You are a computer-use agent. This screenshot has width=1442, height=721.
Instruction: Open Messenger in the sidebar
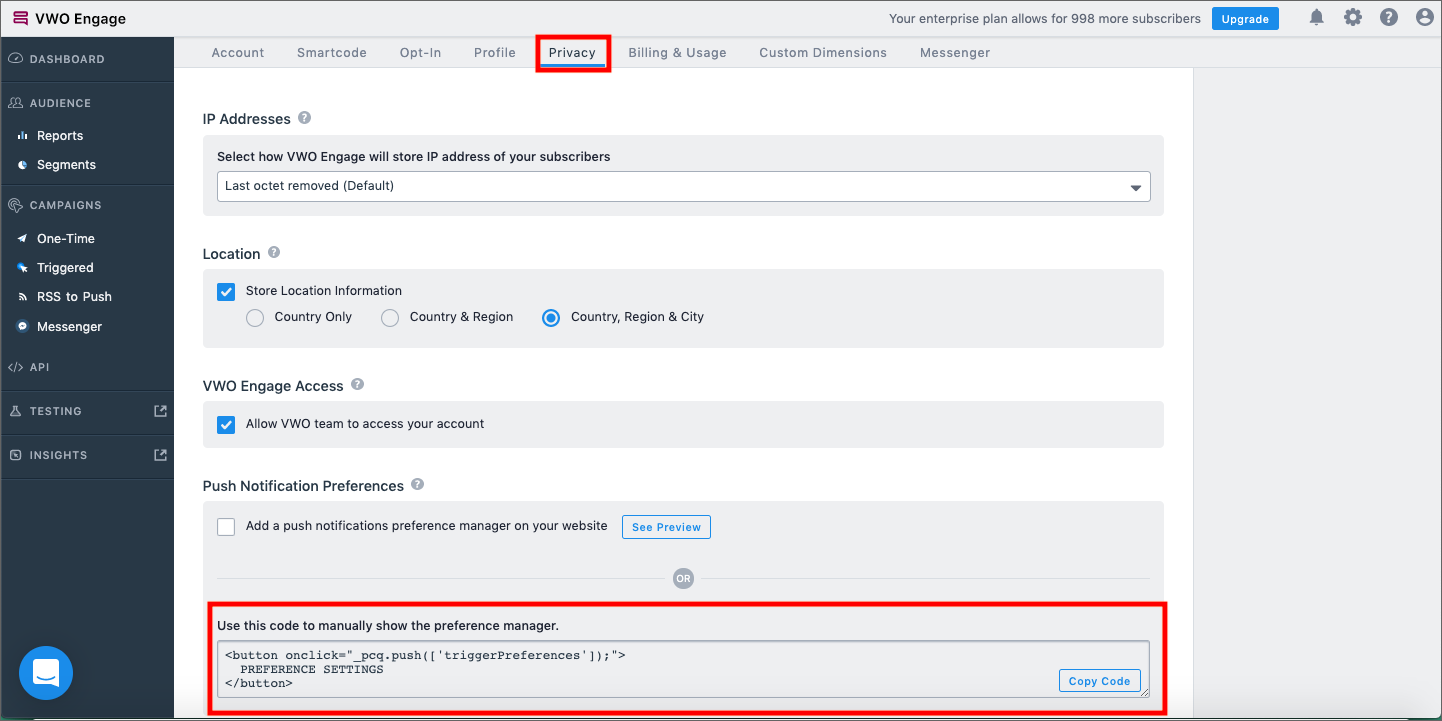point(69,327)
